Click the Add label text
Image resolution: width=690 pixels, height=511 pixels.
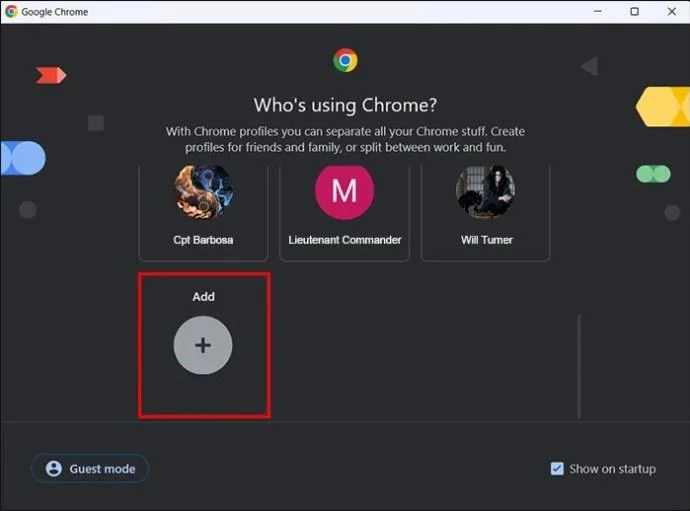pyautogui.click(x=203, y=297)
